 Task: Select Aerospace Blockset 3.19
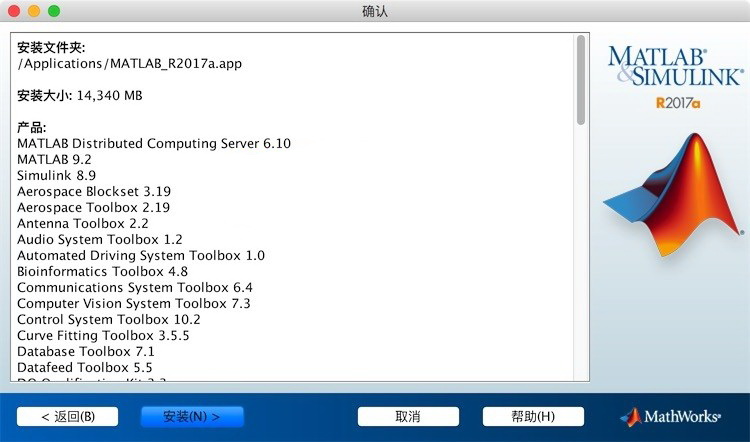pyautogui.click(x=94, y=191)
